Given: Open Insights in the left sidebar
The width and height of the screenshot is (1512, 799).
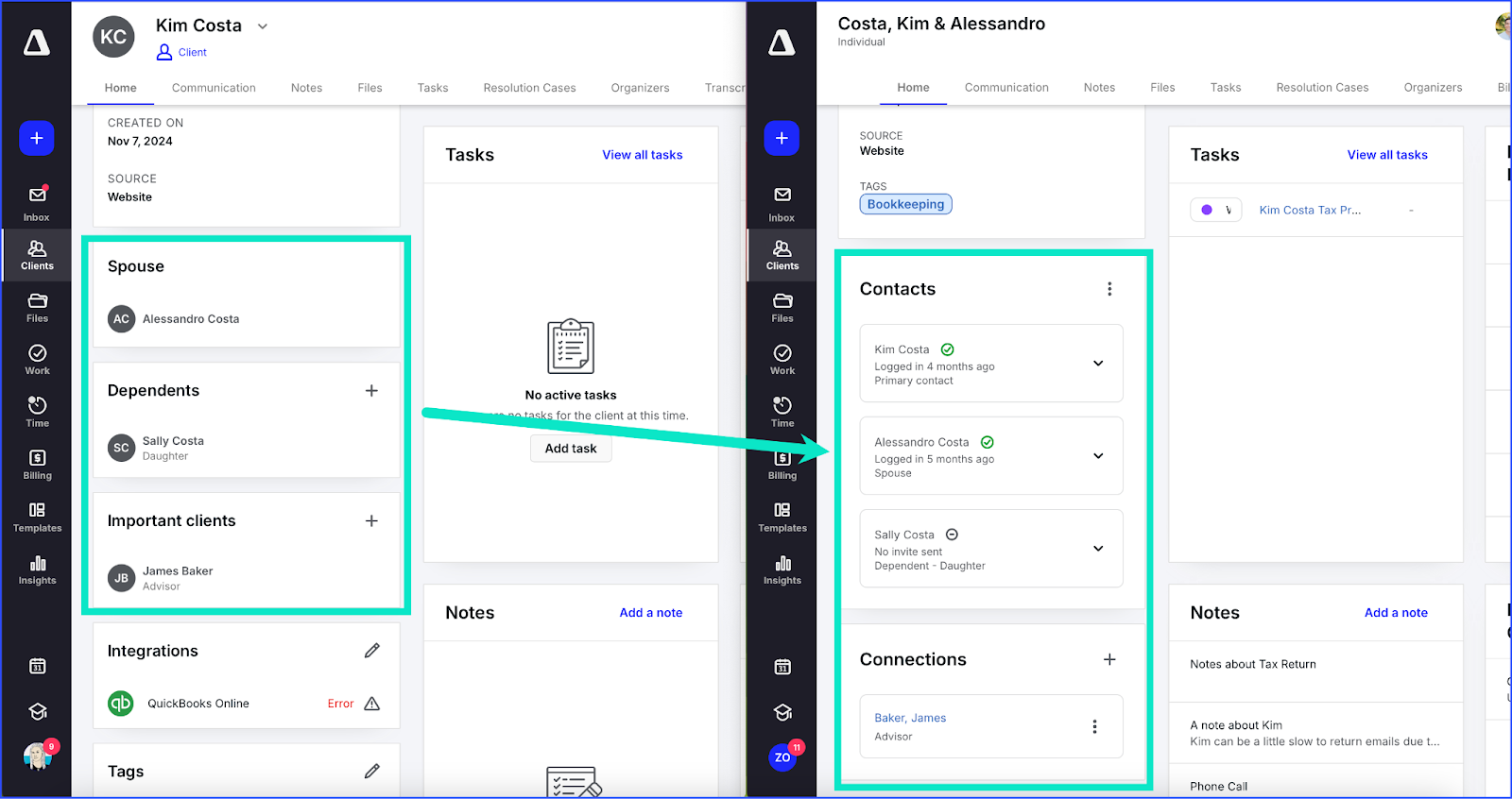Looking at the screenshot, I should point(37,569).
